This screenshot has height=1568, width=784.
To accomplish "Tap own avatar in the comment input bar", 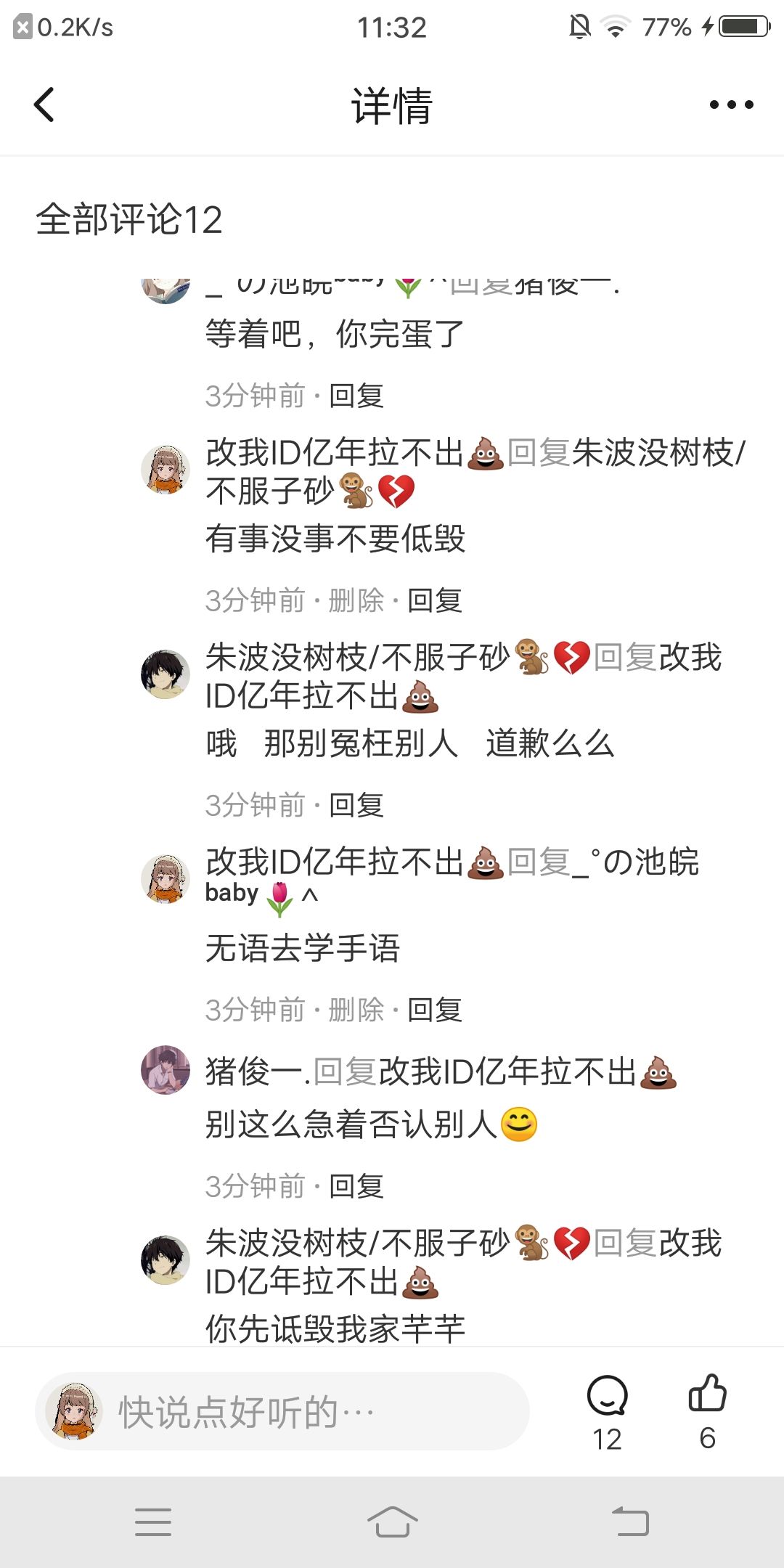I will point(73,1411).
